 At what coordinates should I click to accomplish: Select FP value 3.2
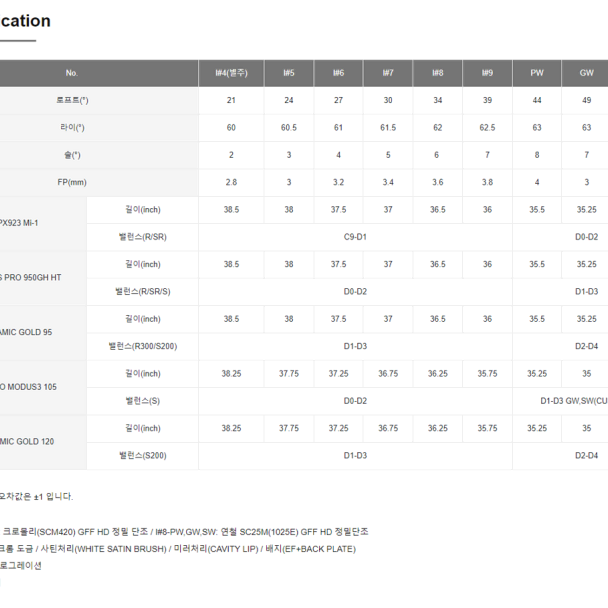(x=339, y=182)
